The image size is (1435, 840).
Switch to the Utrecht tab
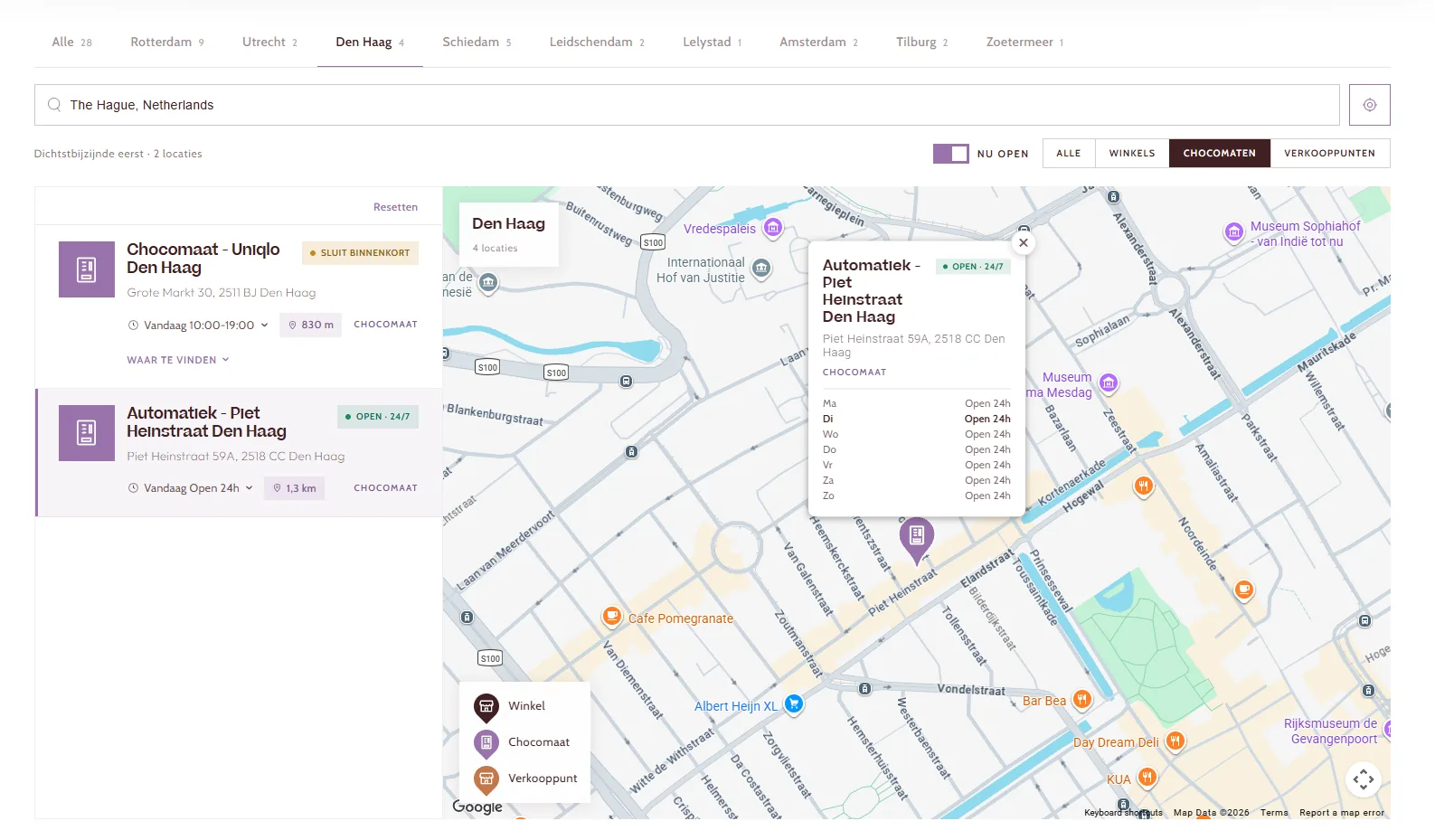point(269,42)
